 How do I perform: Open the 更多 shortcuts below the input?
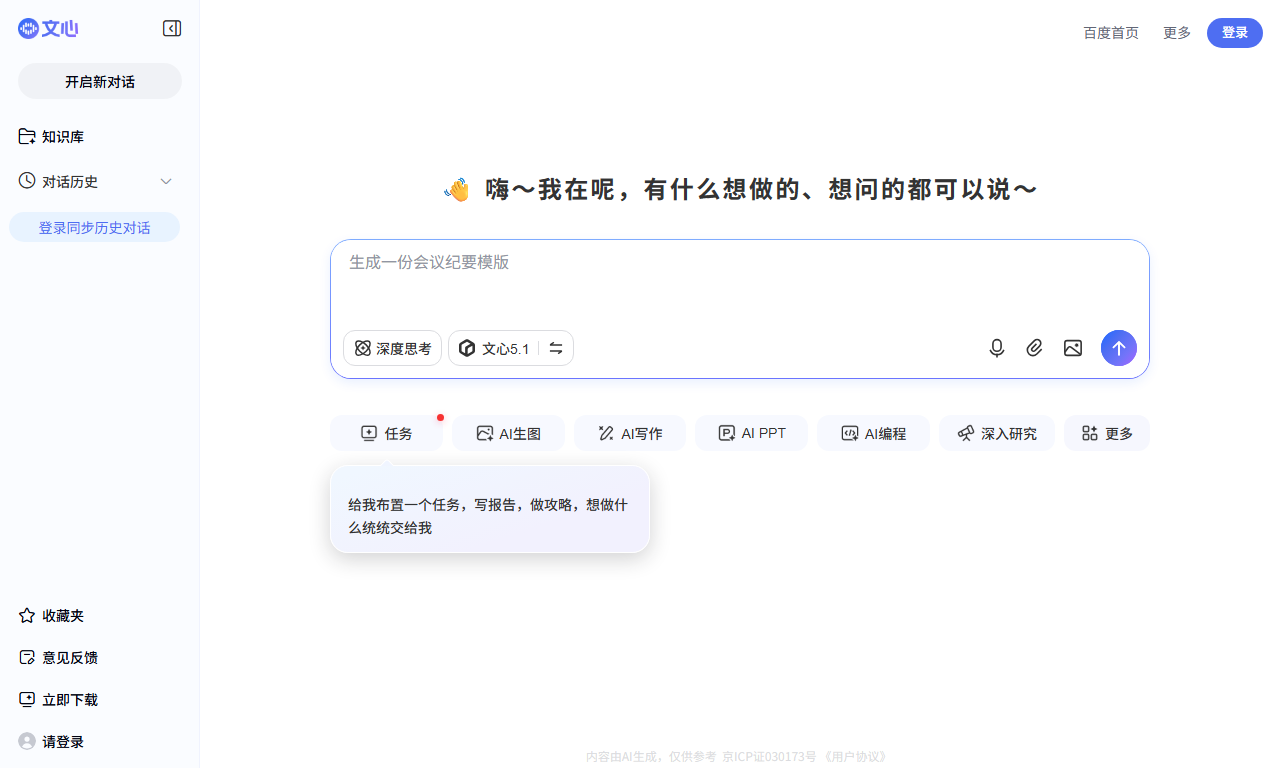(x=1107, y=433)
